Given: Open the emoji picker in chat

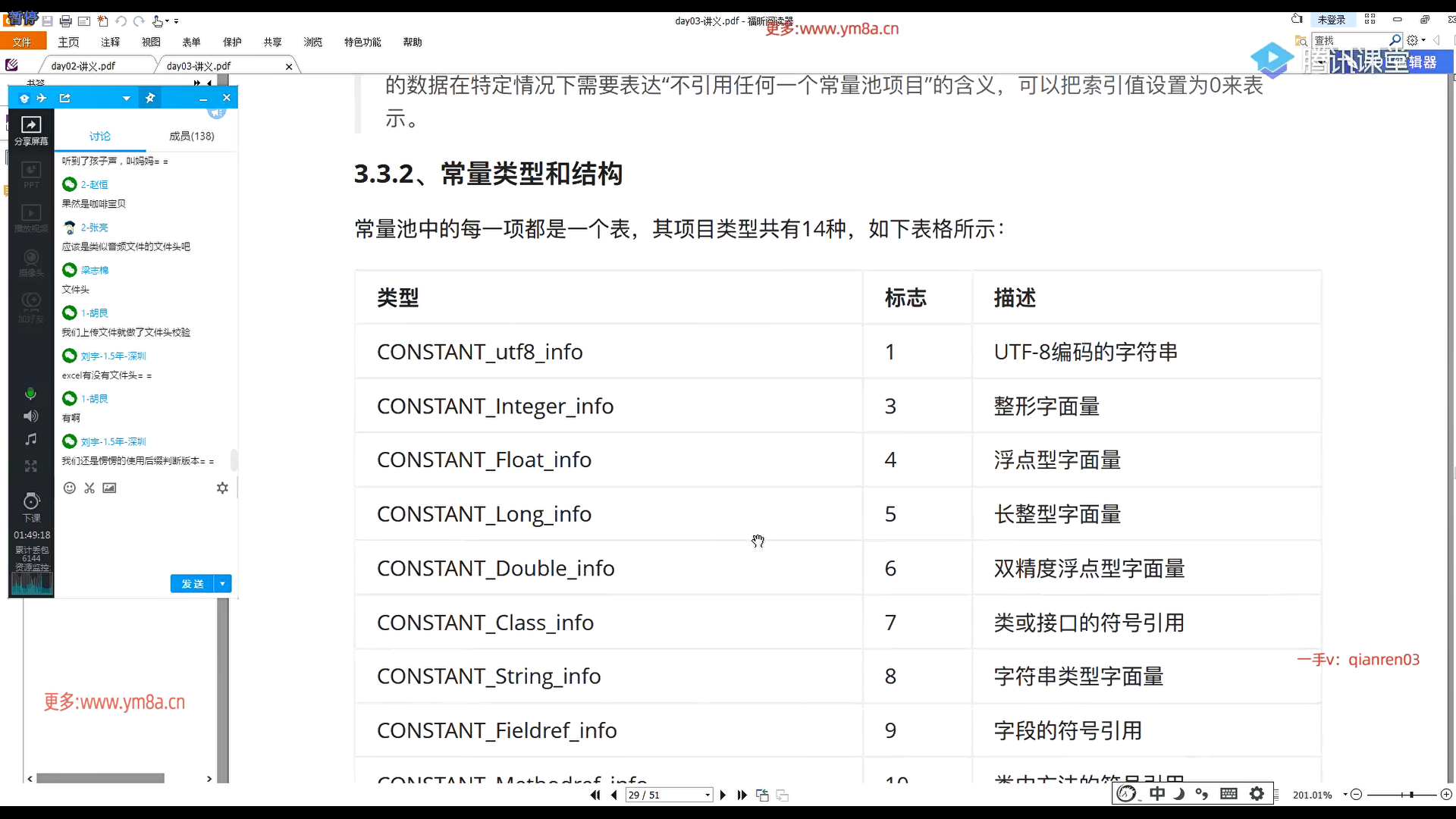Looking at the screenshot, I should coord(69,488).
